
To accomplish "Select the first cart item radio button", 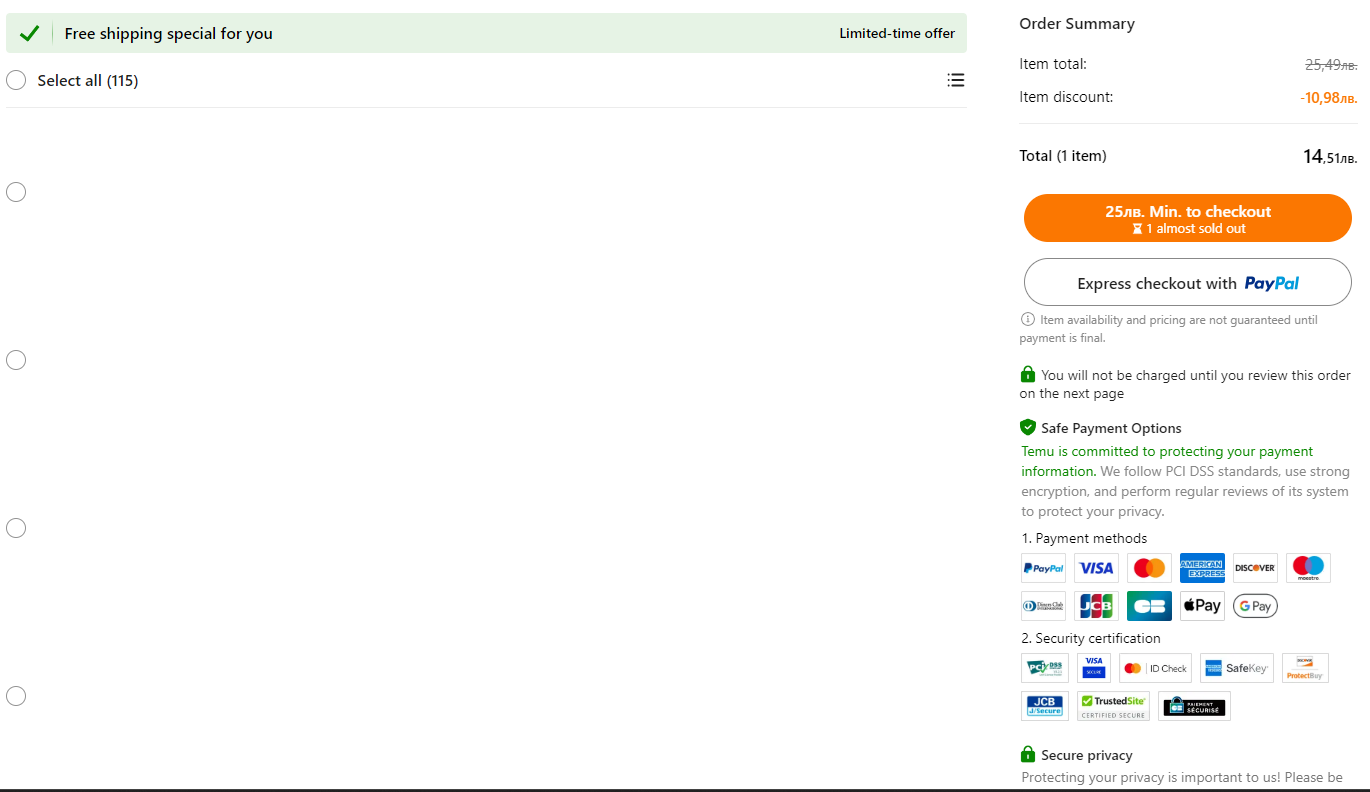I will (x=16, y=192).
